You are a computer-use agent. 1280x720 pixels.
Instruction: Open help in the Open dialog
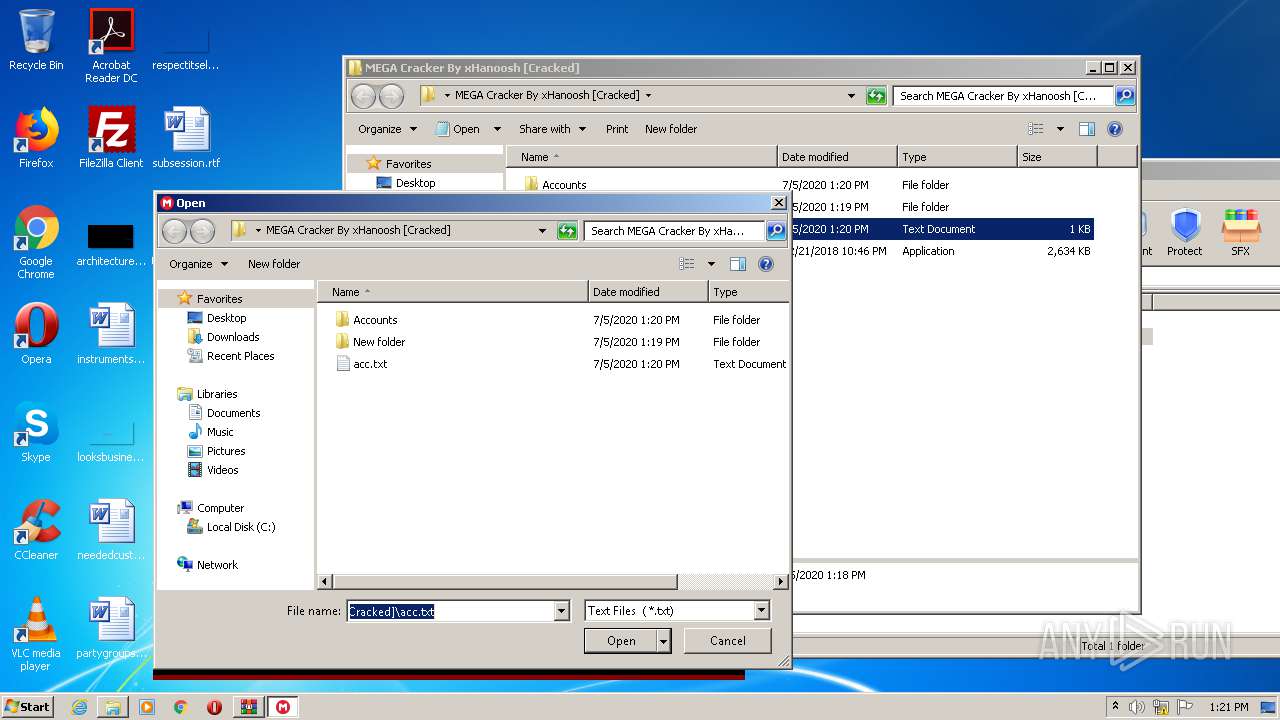[766, 264]
